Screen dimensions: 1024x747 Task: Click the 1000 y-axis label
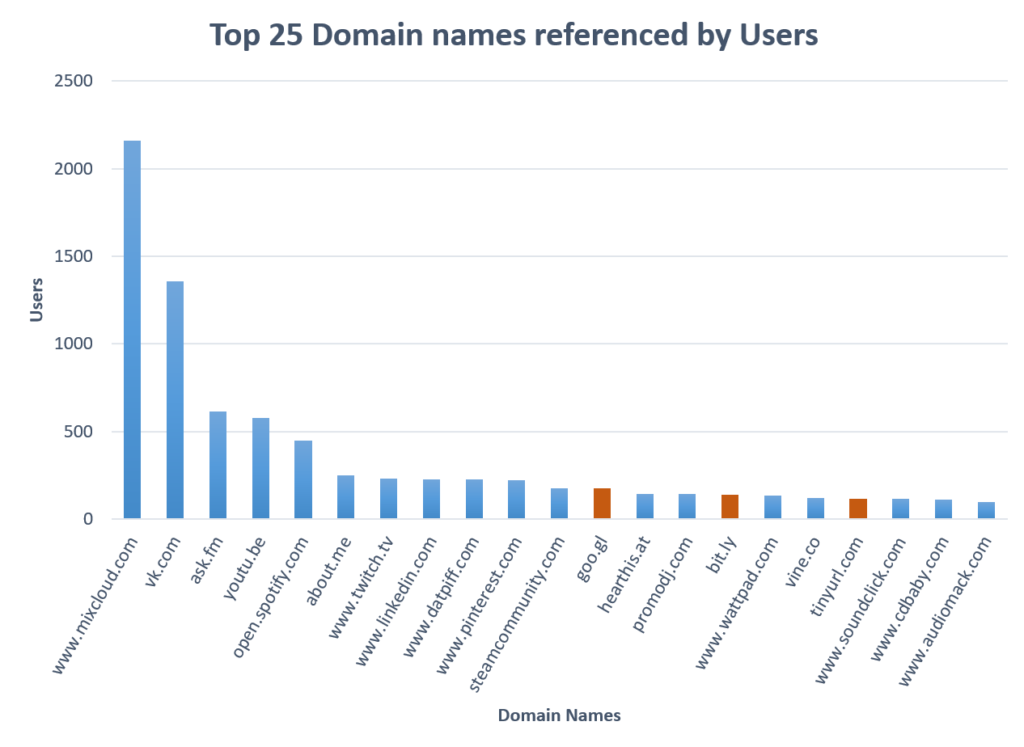[73, 343]
